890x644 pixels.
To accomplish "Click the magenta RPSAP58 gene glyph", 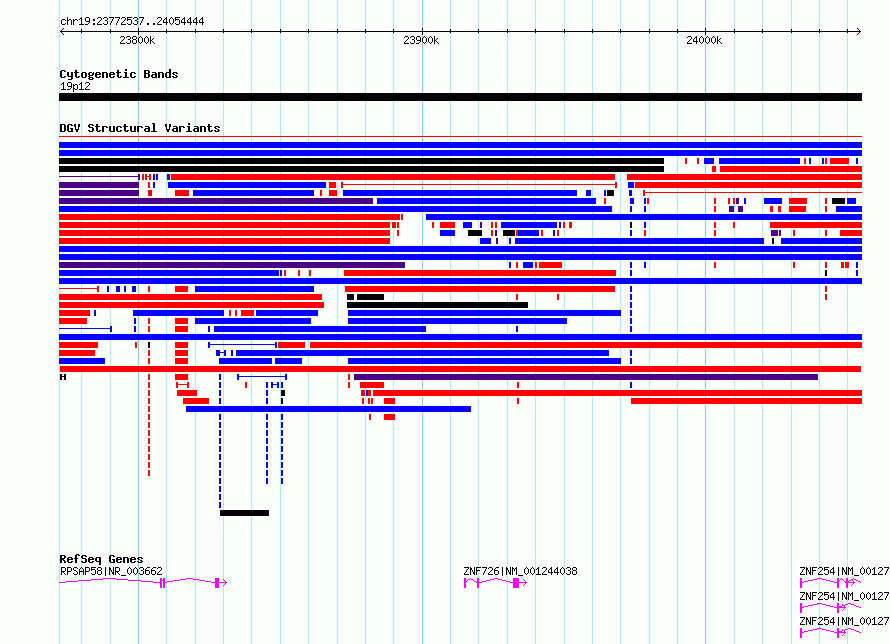I will (x=143, y=582).
